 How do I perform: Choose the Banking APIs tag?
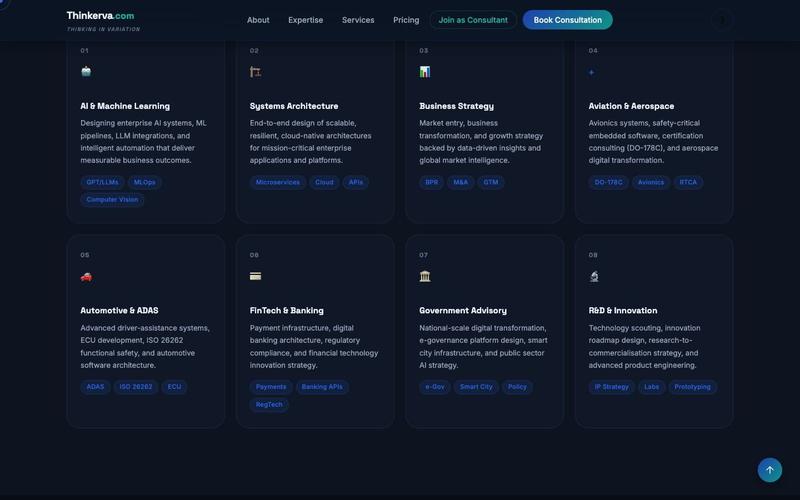pos(322,387)
